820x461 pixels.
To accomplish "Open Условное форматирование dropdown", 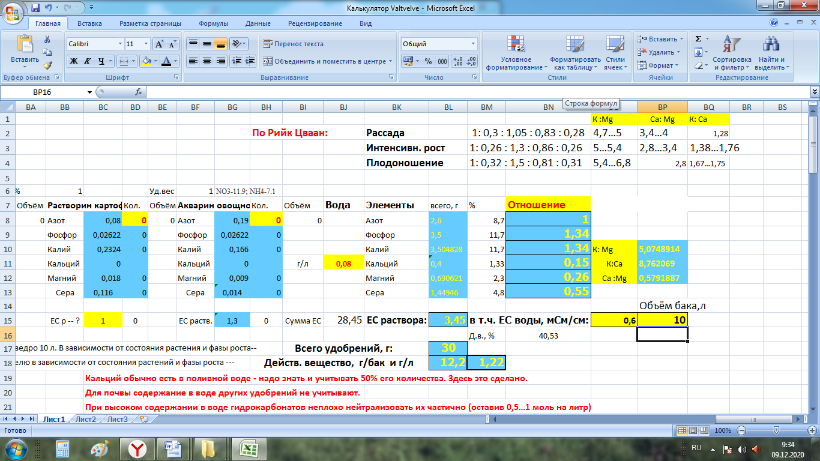I will coord(516,53).
